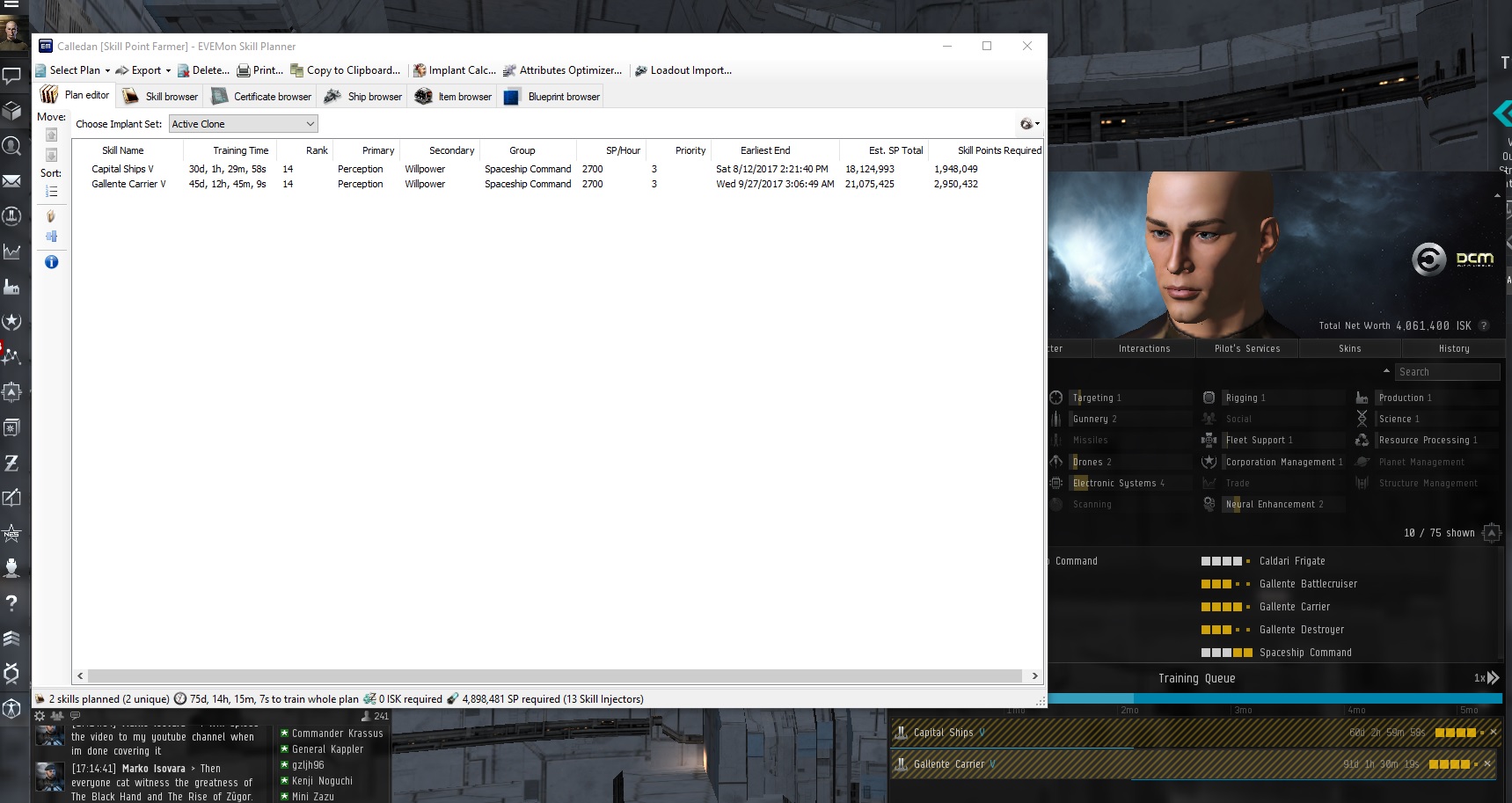Open the Notepad pencil icon in Neocom
Image resolution: width=1512 pixels, height=803 pixels.
[11, 498]
